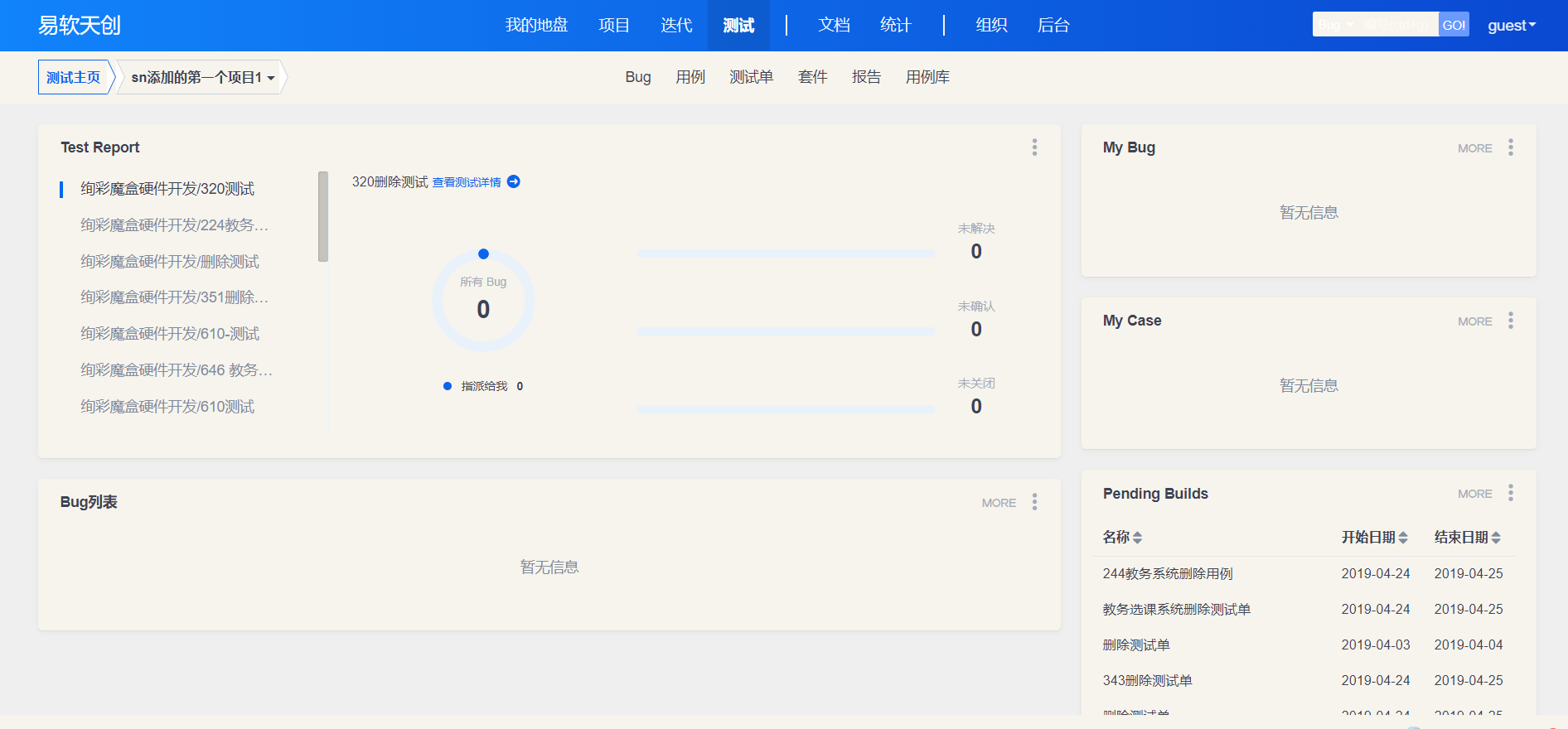Screen dimensions: 1568x729
Task: Expand the sn添加的第一个项目1 project dropdown
Action: click(x=202, y=77)
